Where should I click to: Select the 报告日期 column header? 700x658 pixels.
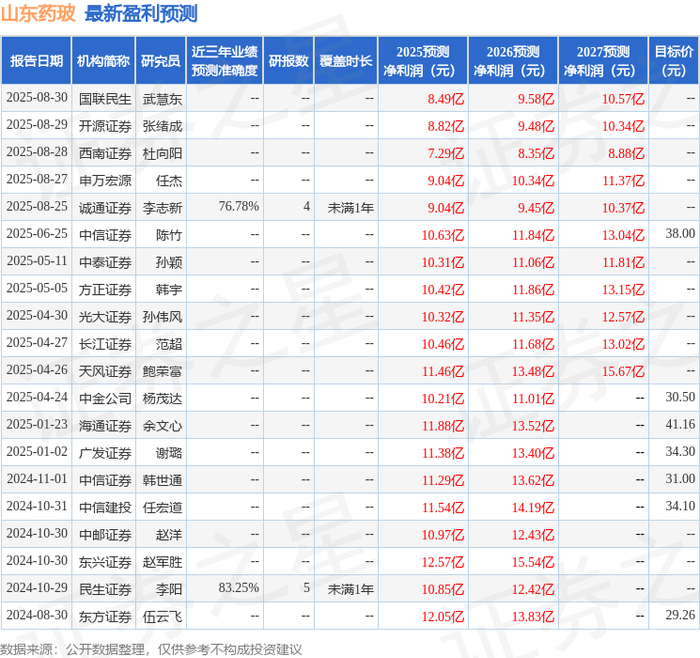coord(36,61)
